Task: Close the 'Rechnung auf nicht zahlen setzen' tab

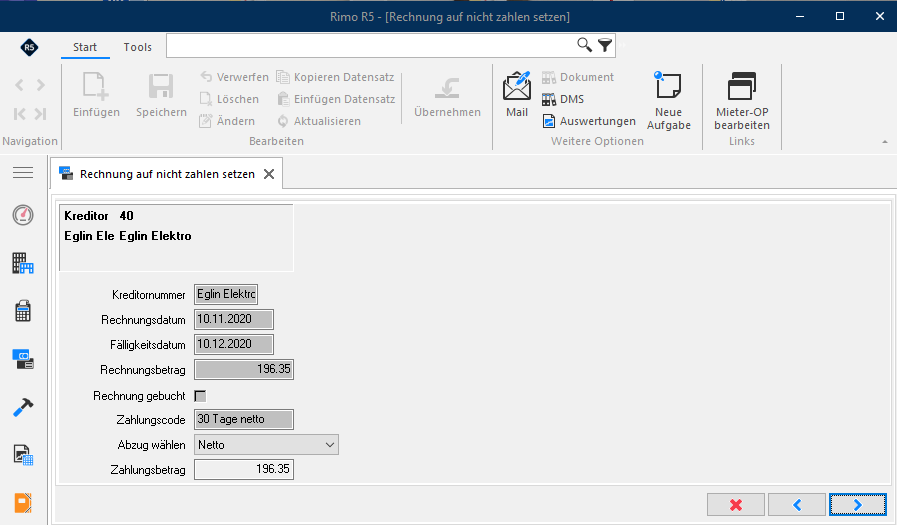Action: coord(269,174)
